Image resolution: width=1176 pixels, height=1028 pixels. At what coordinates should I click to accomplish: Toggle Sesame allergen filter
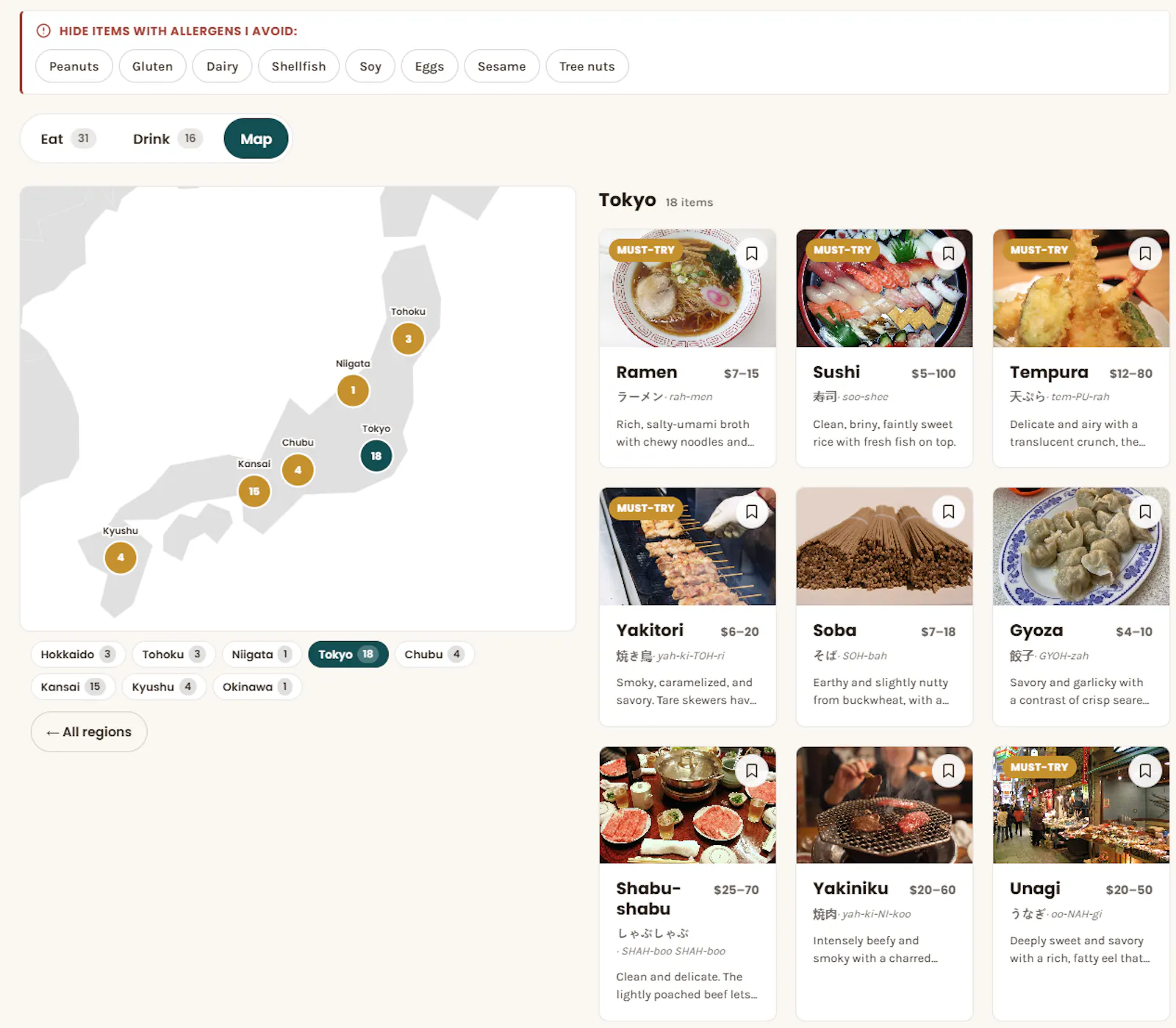[x=502, y=66]
